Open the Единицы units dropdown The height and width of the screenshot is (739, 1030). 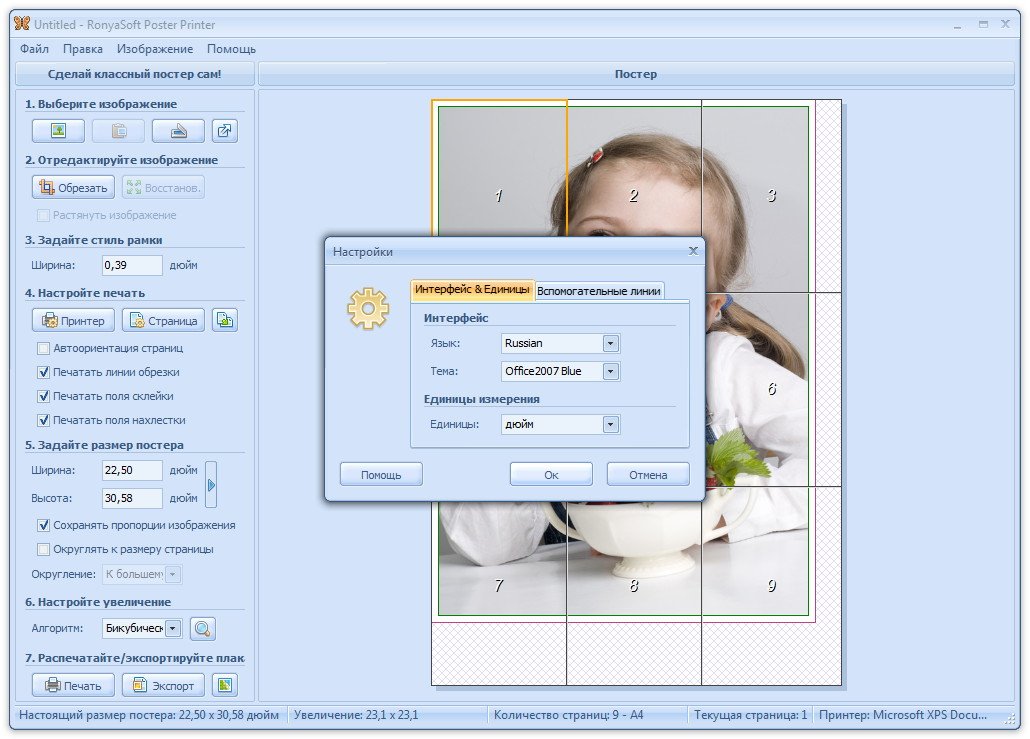(x=610, y=424)
